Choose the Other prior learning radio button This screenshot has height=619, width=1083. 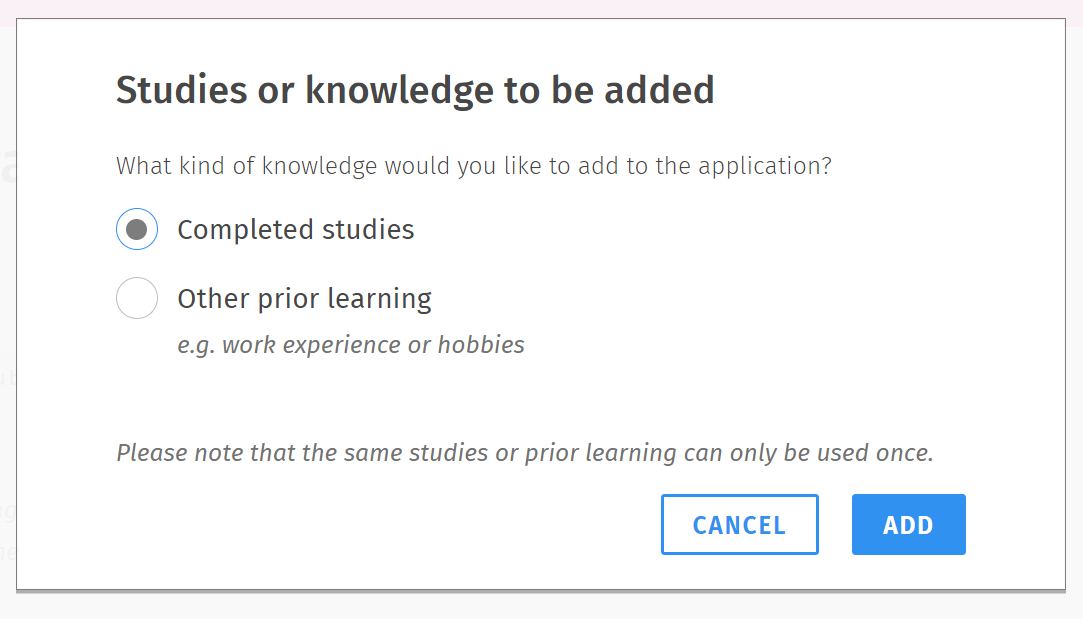tap(137, 298)
